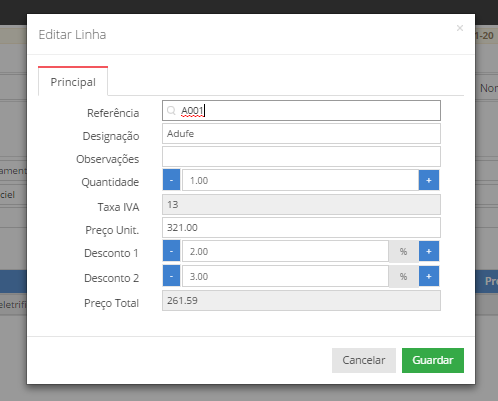Viewport: 498px width, 401px height.
Task: Decrease Desconto 1 with minus button
Action: pyautogui.click(x=171, y=251)
